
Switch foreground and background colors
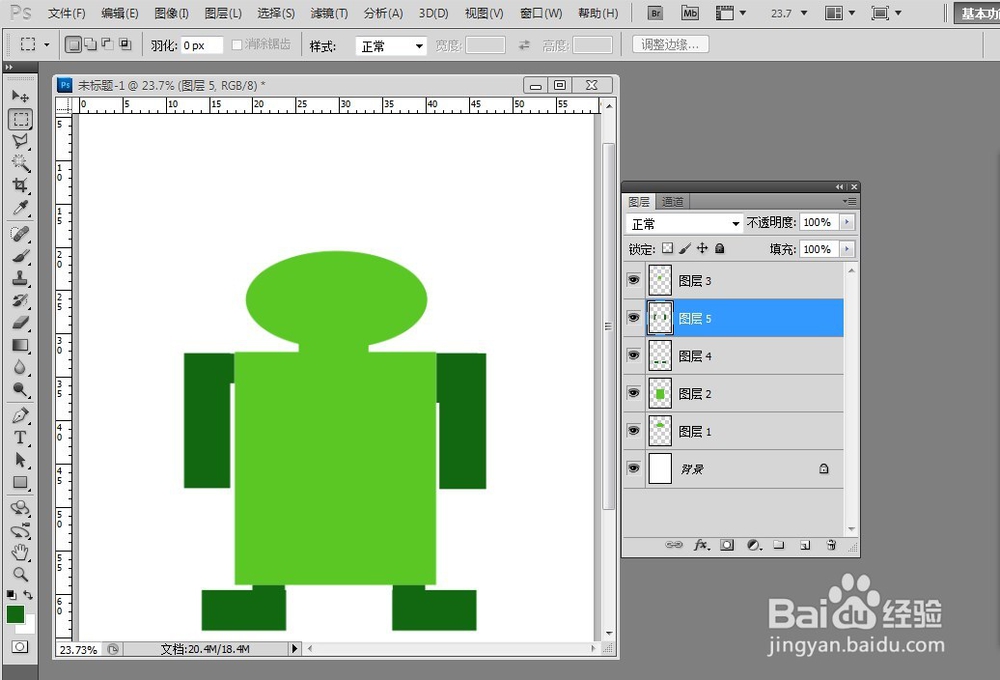pyautogui.click(x=28, y=595)
